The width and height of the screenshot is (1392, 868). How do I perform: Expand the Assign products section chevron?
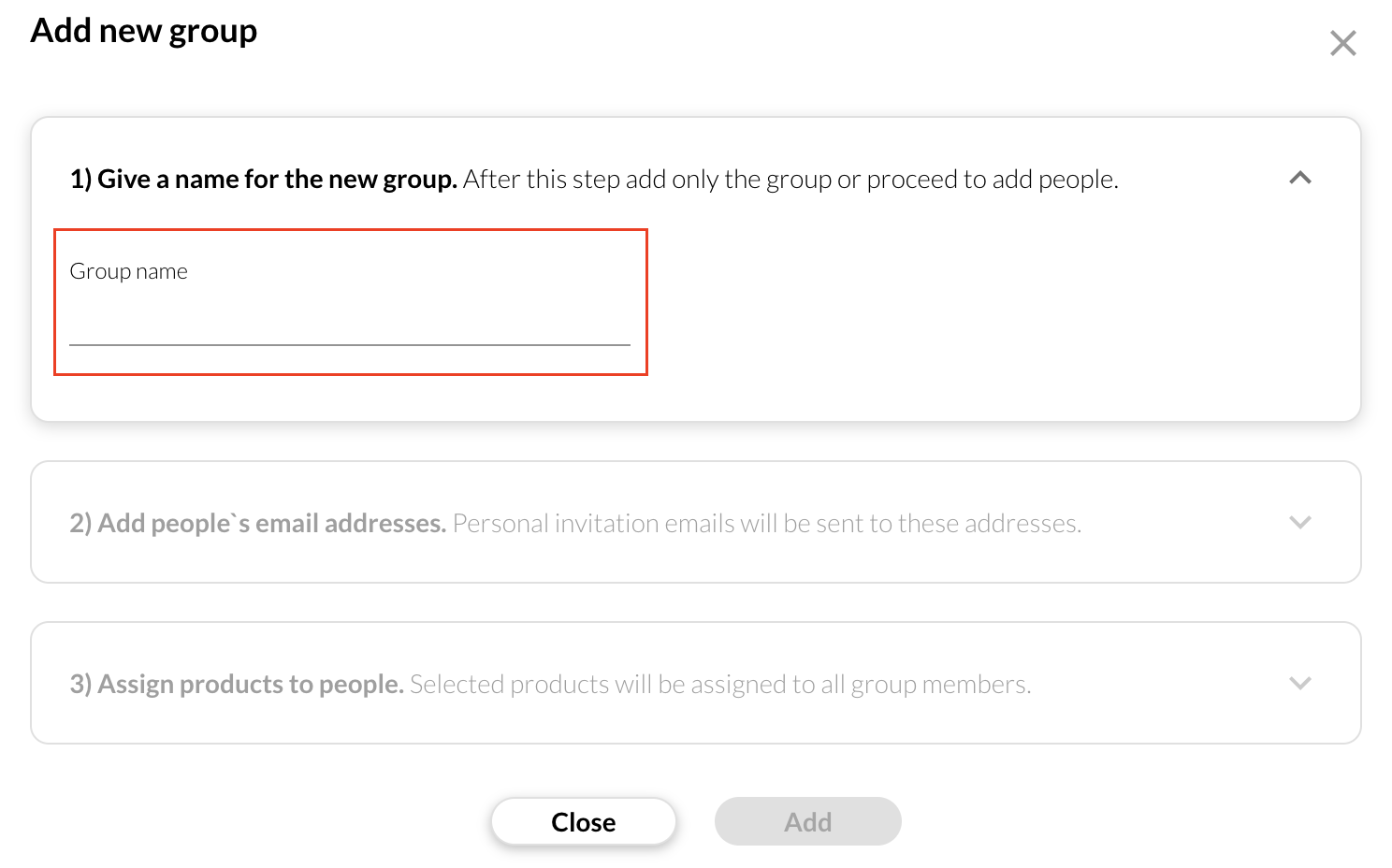point(1299,683)
